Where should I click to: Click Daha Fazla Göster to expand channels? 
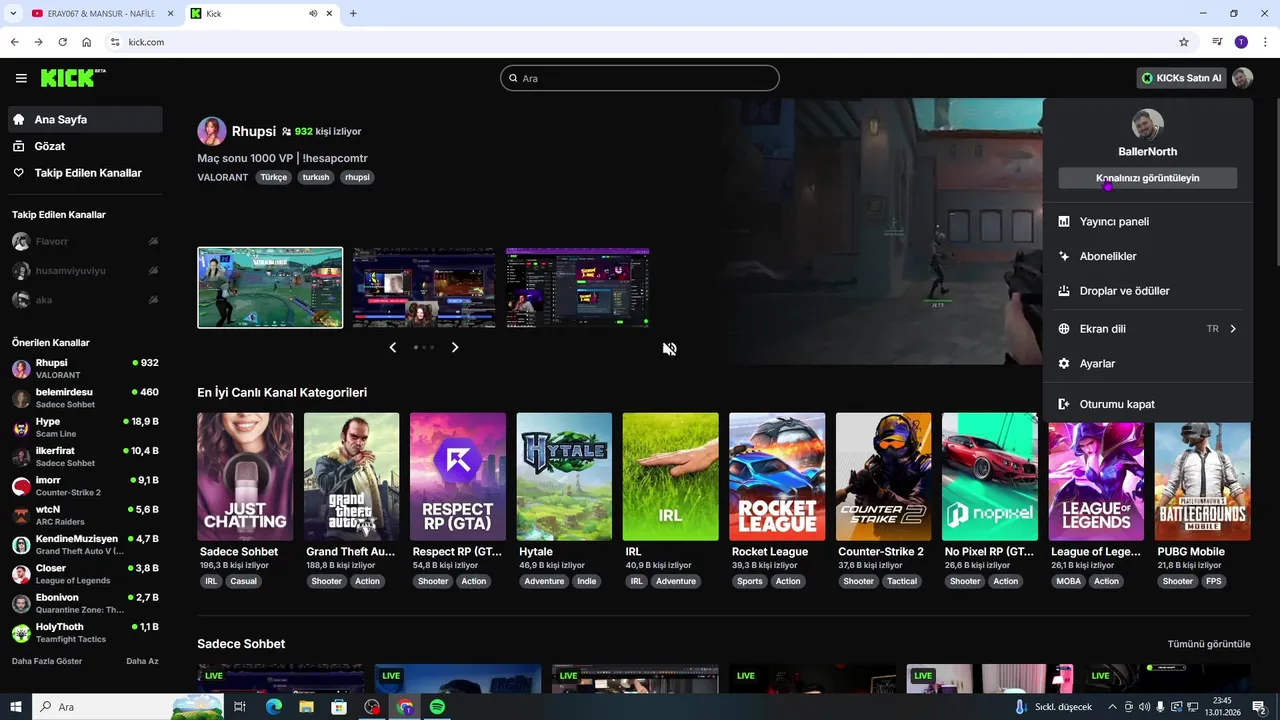(x=47, y=661)
